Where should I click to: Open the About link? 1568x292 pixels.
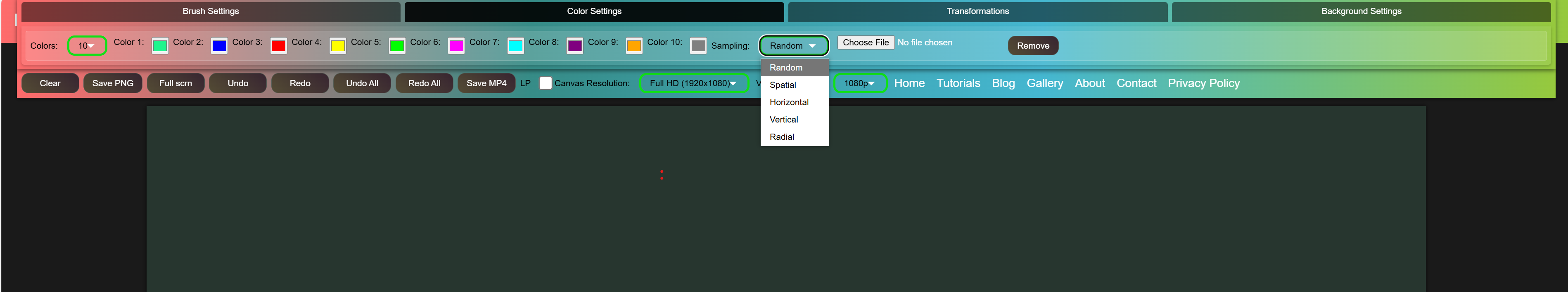click(x=1089, y=83)
